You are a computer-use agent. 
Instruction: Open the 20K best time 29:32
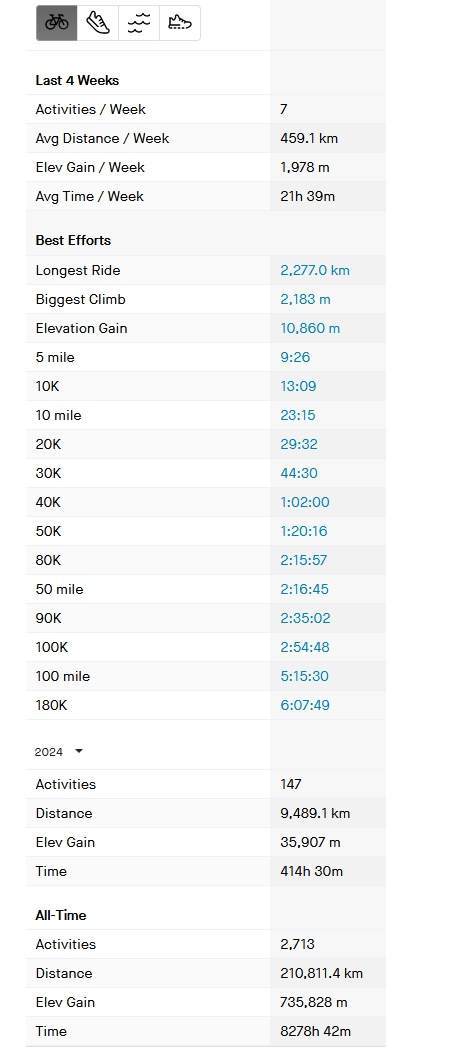[x=299, y=444]
